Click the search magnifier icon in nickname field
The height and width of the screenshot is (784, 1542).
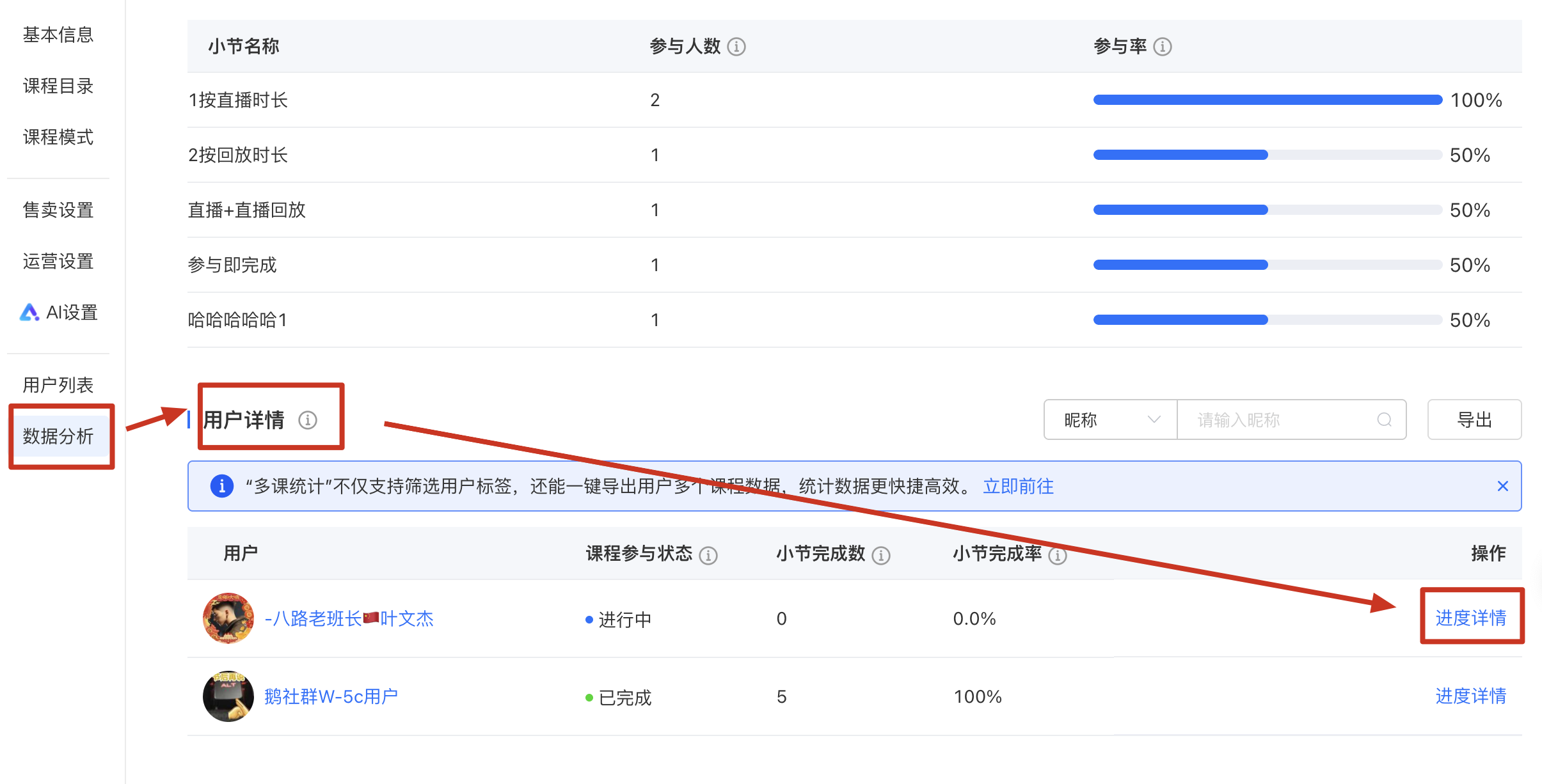(x=1385, y=420)
